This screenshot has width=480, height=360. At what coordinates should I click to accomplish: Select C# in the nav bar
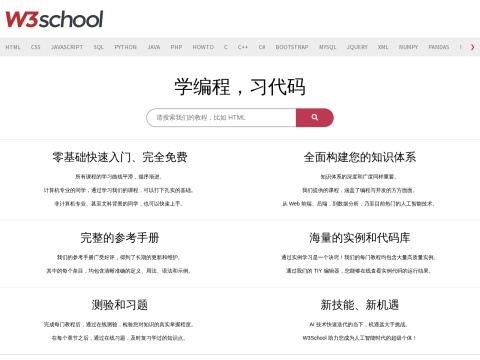(262, 47)
